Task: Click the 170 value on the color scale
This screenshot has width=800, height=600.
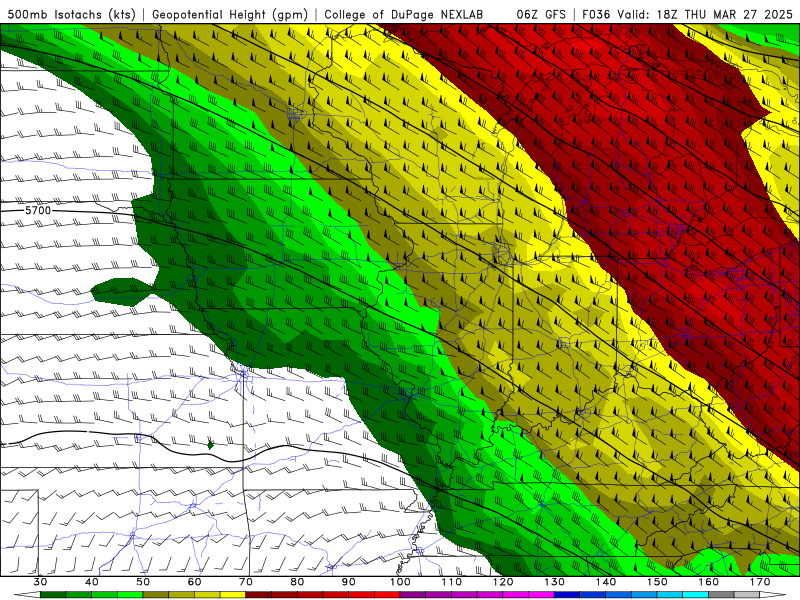Action: 760,582
